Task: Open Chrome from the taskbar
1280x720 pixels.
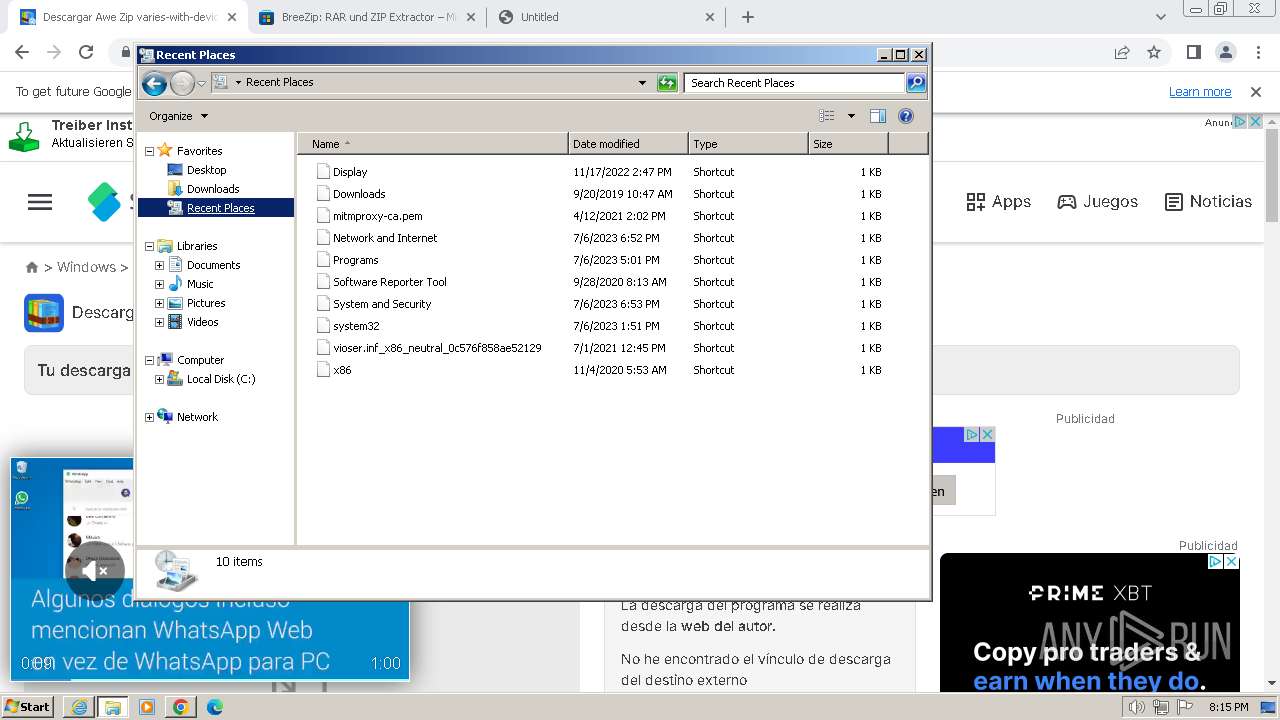Action: [x=181, y=707]
